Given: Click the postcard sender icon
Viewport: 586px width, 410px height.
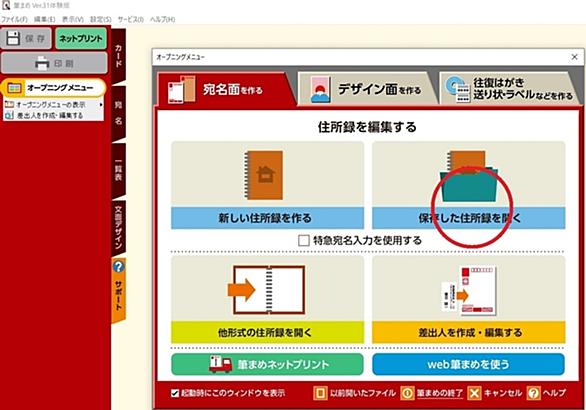Looking at the screenshot, I should (469, 290).
